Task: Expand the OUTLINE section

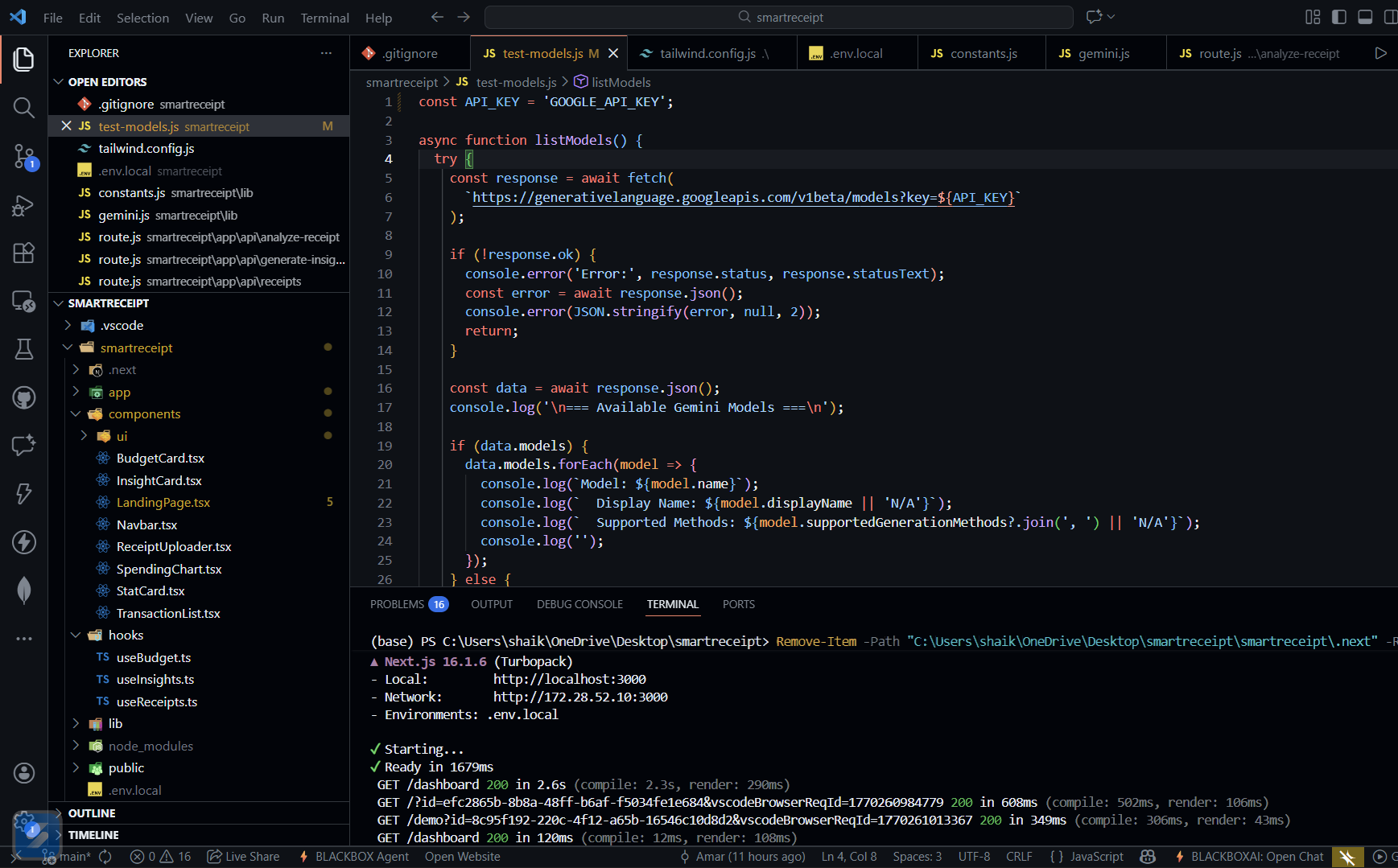Action: (91, 813)
